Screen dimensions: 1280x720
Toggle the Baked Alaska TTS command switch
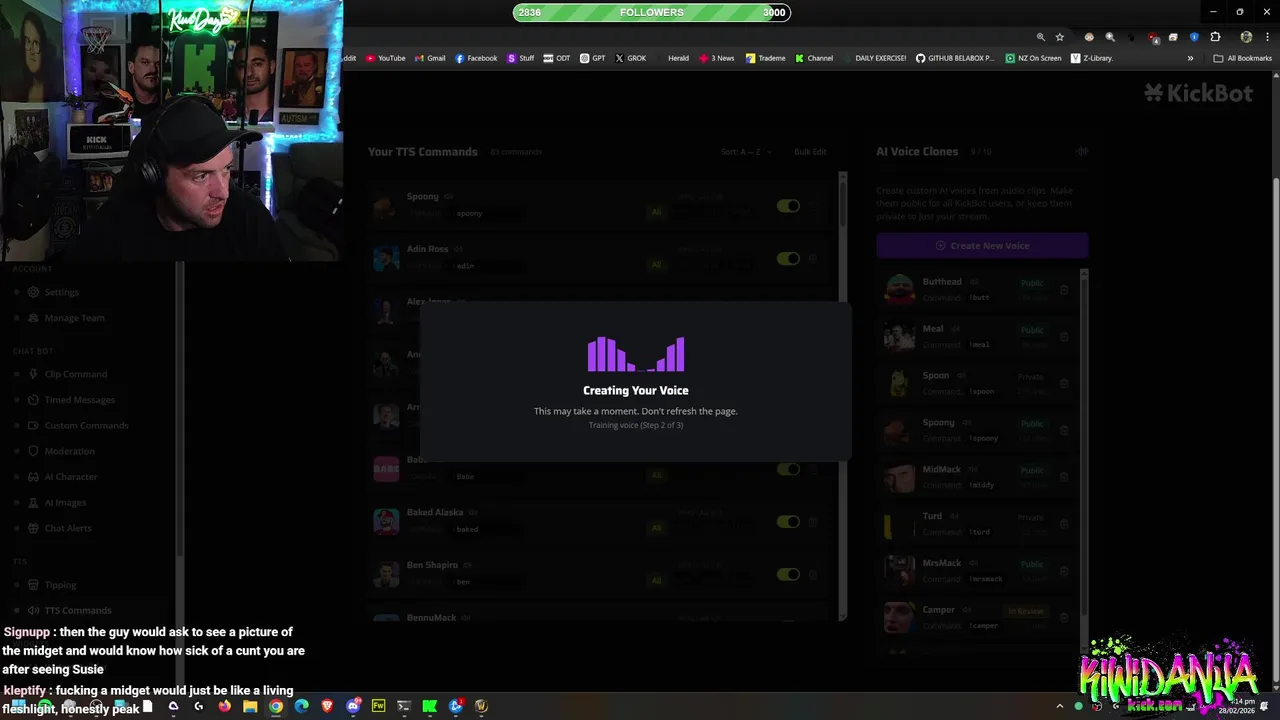[x=788, y=522]
